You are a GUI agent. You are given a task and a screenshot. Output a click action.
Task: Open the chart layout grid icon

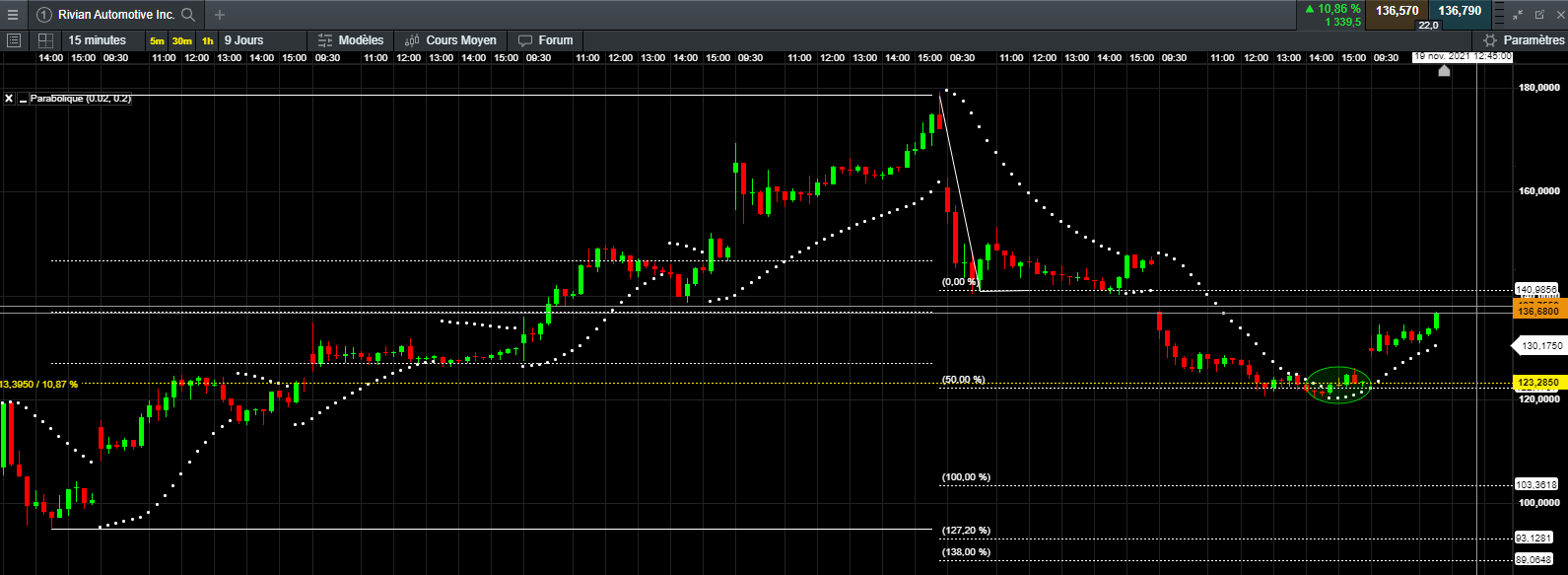click(x=45, y=40)
